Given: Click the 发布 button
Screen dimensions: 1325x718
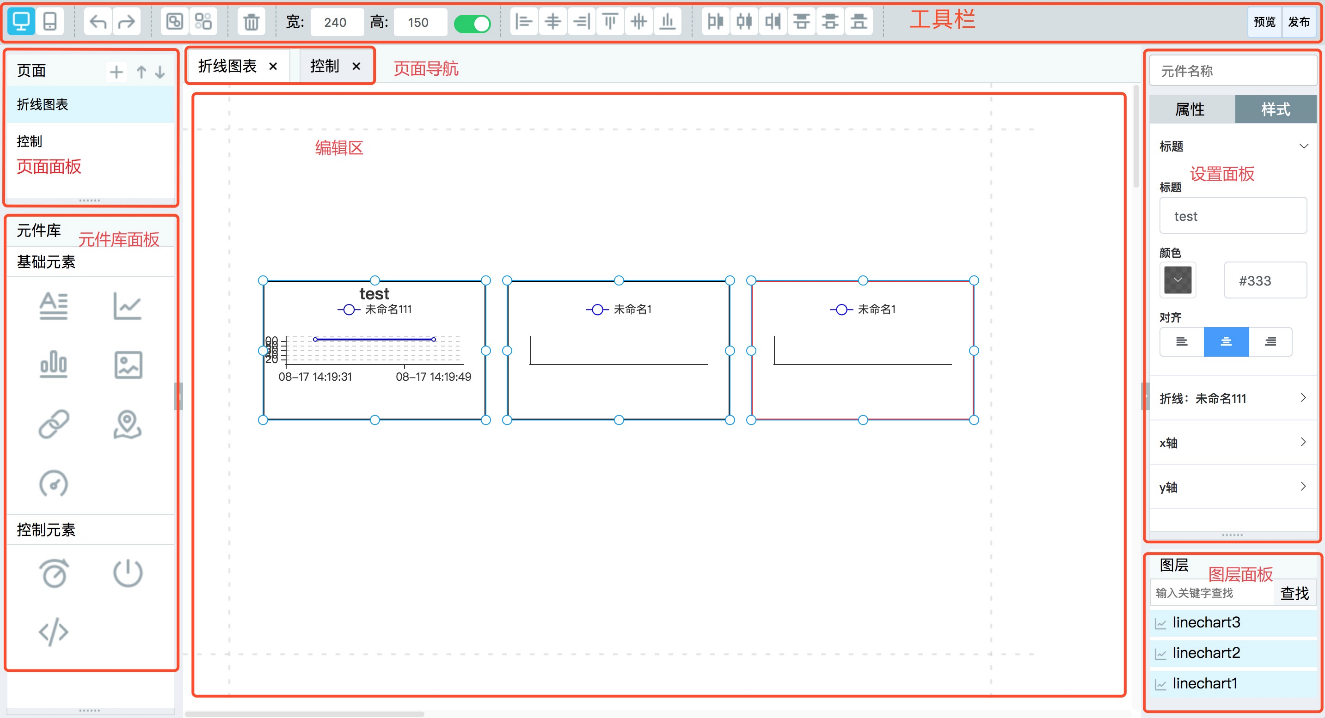Looking at the screenshot, I should tap(1299, 22).
